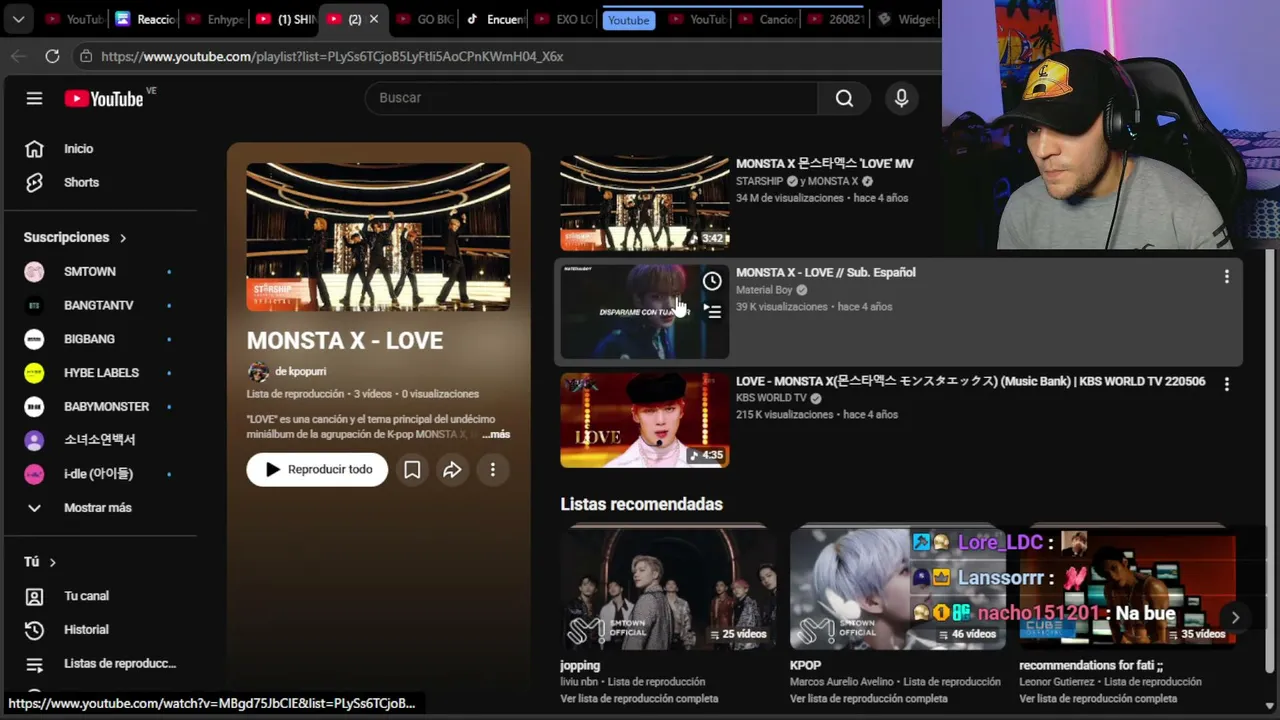1280x720 pixels.
Task: Open title MONSTA X 몬스타엑스 'LOVE' MV
Action: click(x=825, y=164)
